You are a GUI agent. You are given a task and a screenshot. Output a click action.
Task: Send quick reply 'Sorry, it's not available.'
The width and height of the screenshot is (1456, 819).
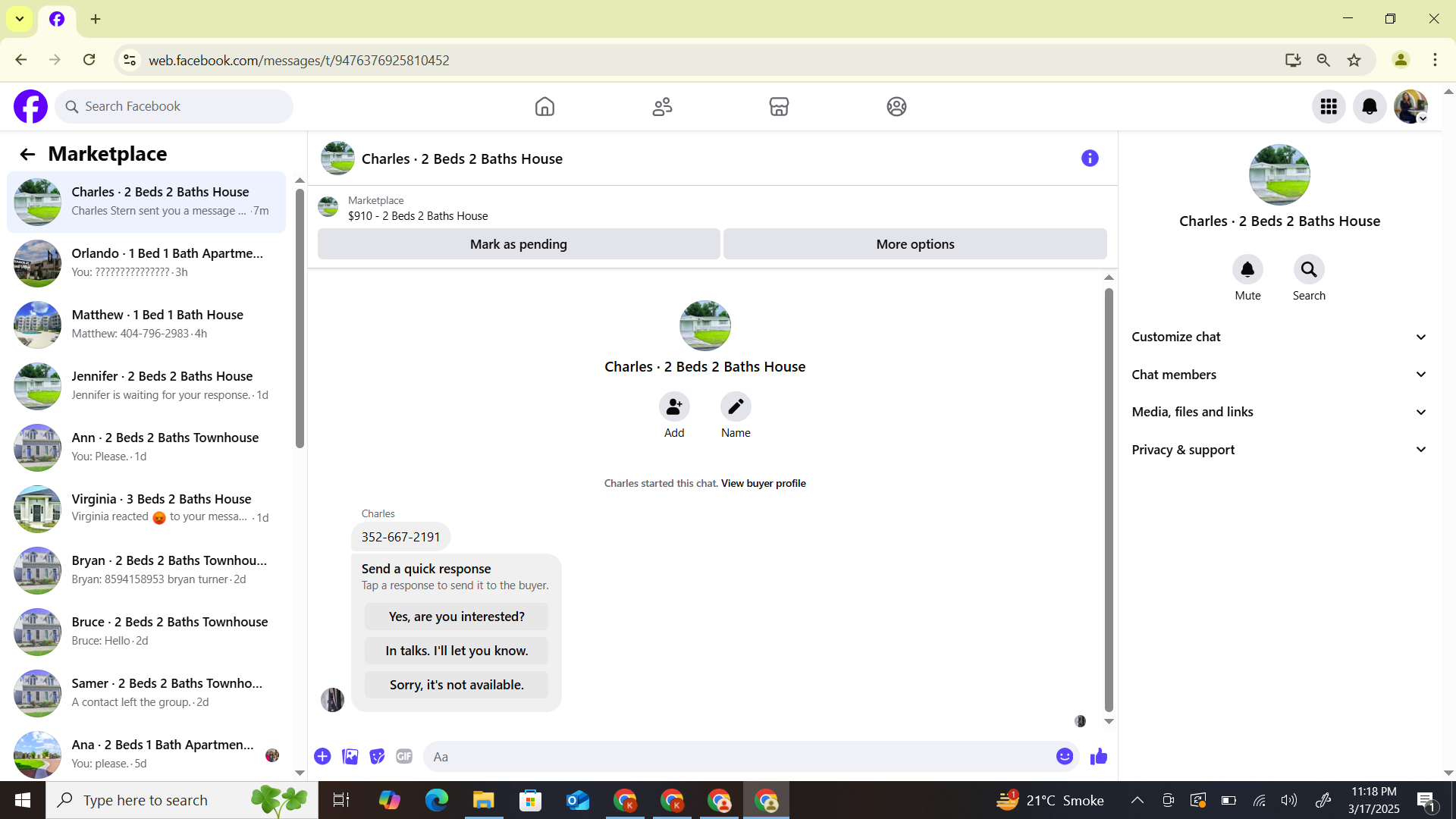click(x=457, y=685)
